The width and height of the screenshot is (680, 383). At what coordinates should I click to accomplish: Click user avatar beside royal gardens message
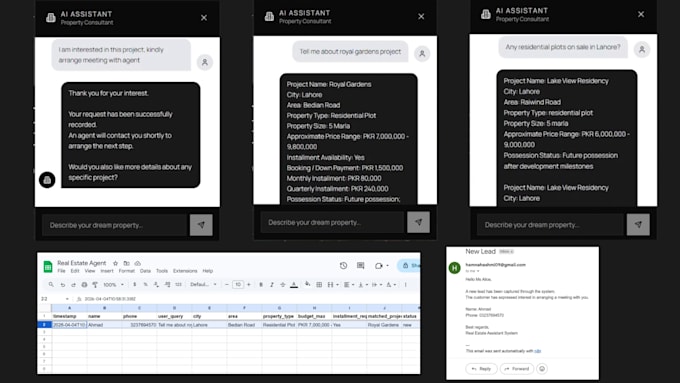[422, 54]
